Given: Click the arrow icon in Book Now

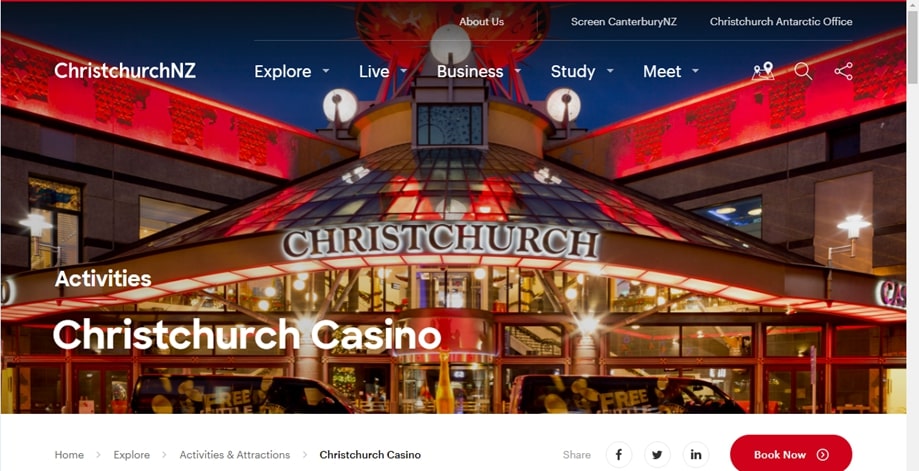Looking at the screenshot, I should coord(823,455).
